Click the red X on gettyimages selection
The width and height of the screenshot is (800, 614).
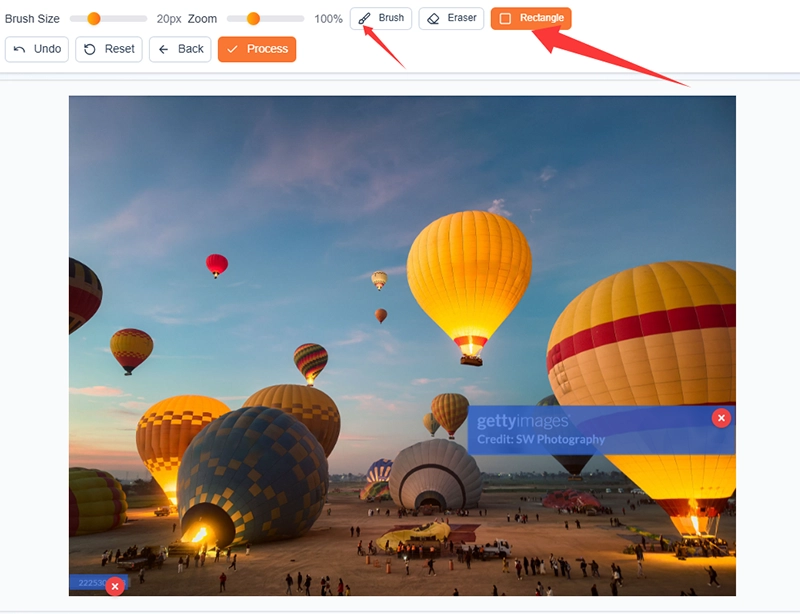point(719,417)
